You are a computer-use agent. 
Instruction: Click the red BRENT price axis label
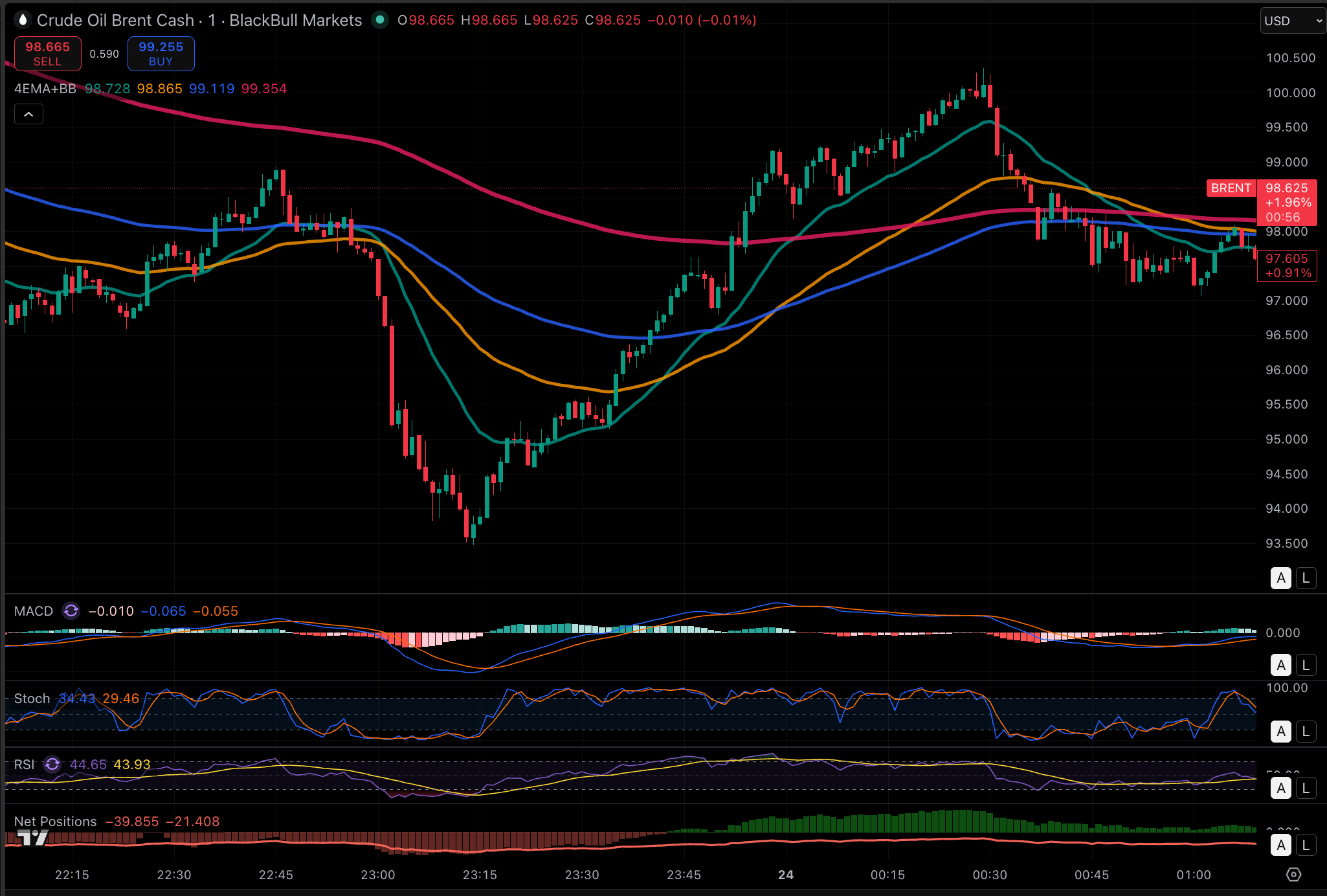click(x=1231, y=188)
